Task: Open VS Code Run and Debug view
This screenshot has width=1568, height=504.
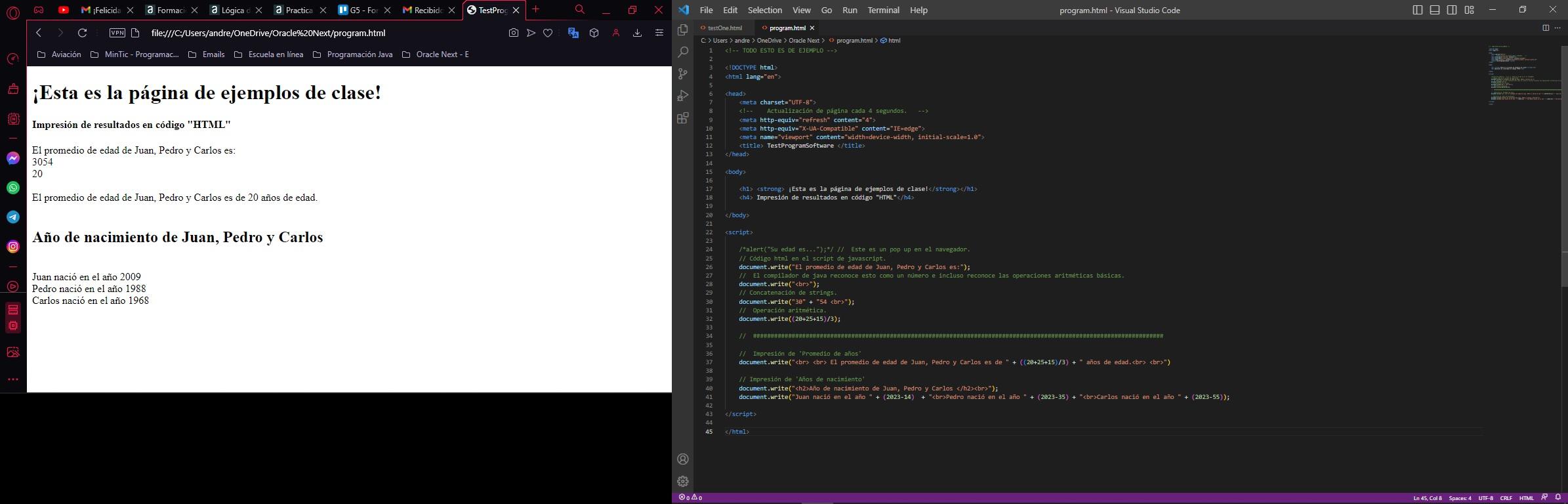Action: coord(683,96)
